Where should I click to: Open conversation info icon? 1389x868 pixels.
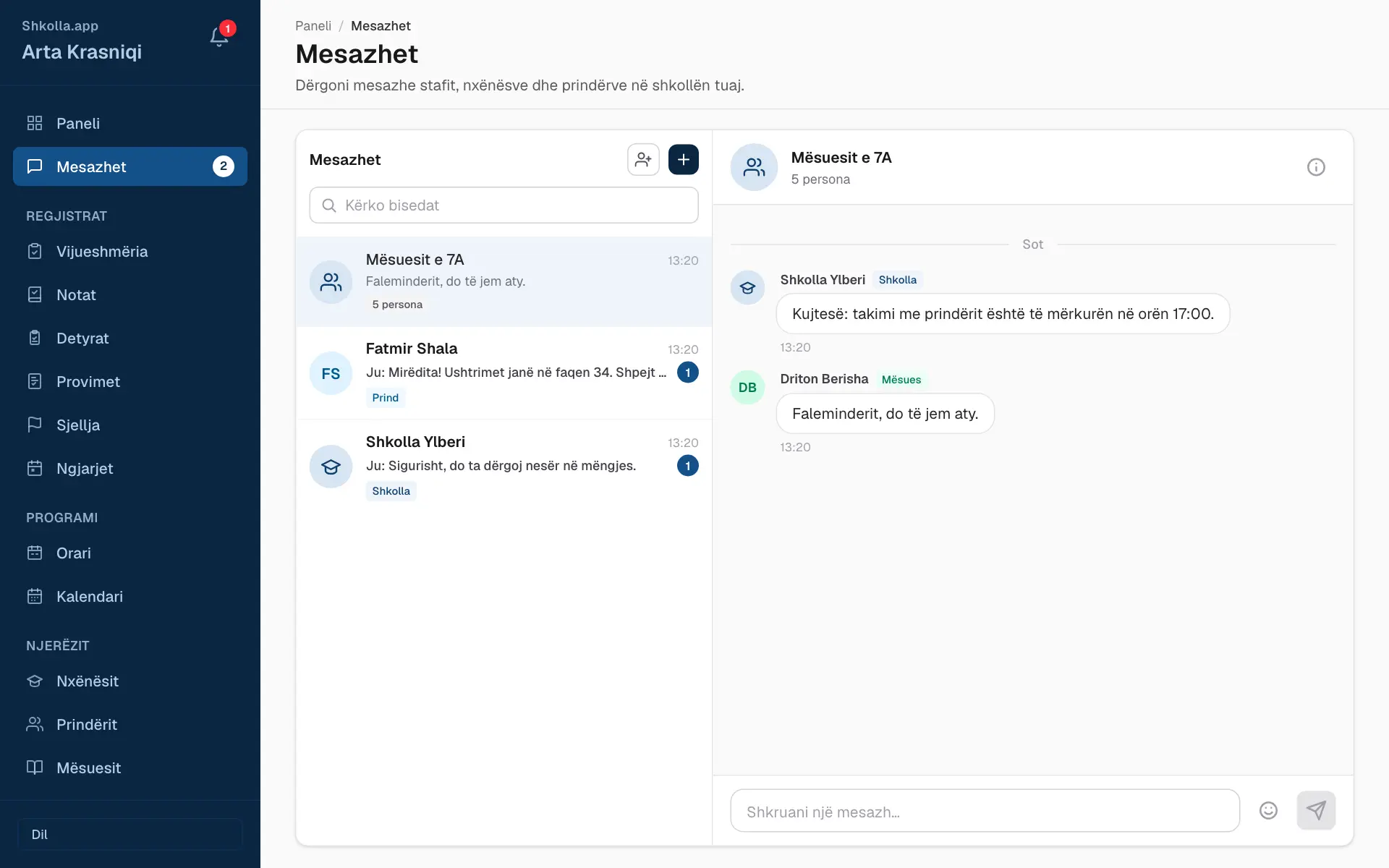tap(1316, 167)
